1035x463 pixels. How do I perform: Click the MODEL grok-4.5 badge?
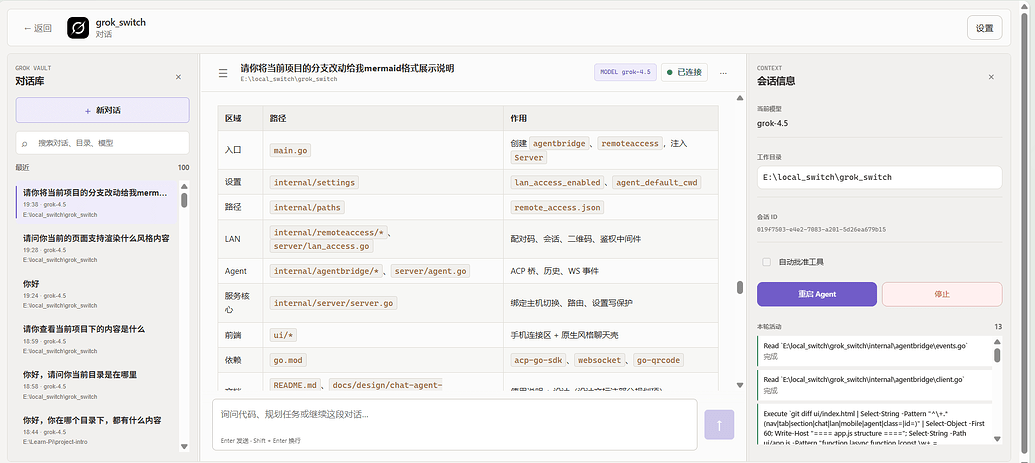(625, 72)
